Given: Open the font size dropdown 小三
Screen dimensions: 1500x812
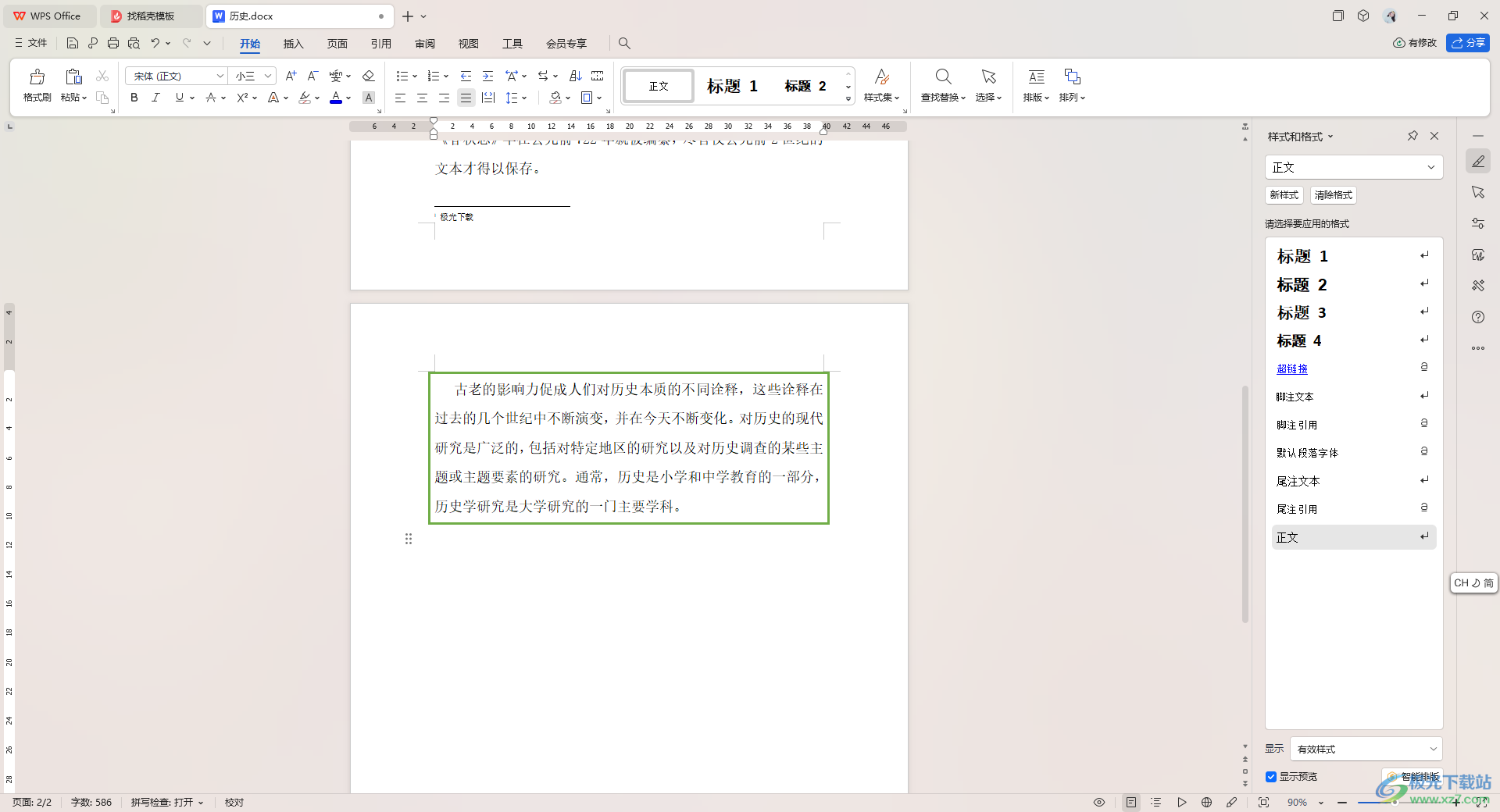Looking at the screenshot, I should pos(268,76).
